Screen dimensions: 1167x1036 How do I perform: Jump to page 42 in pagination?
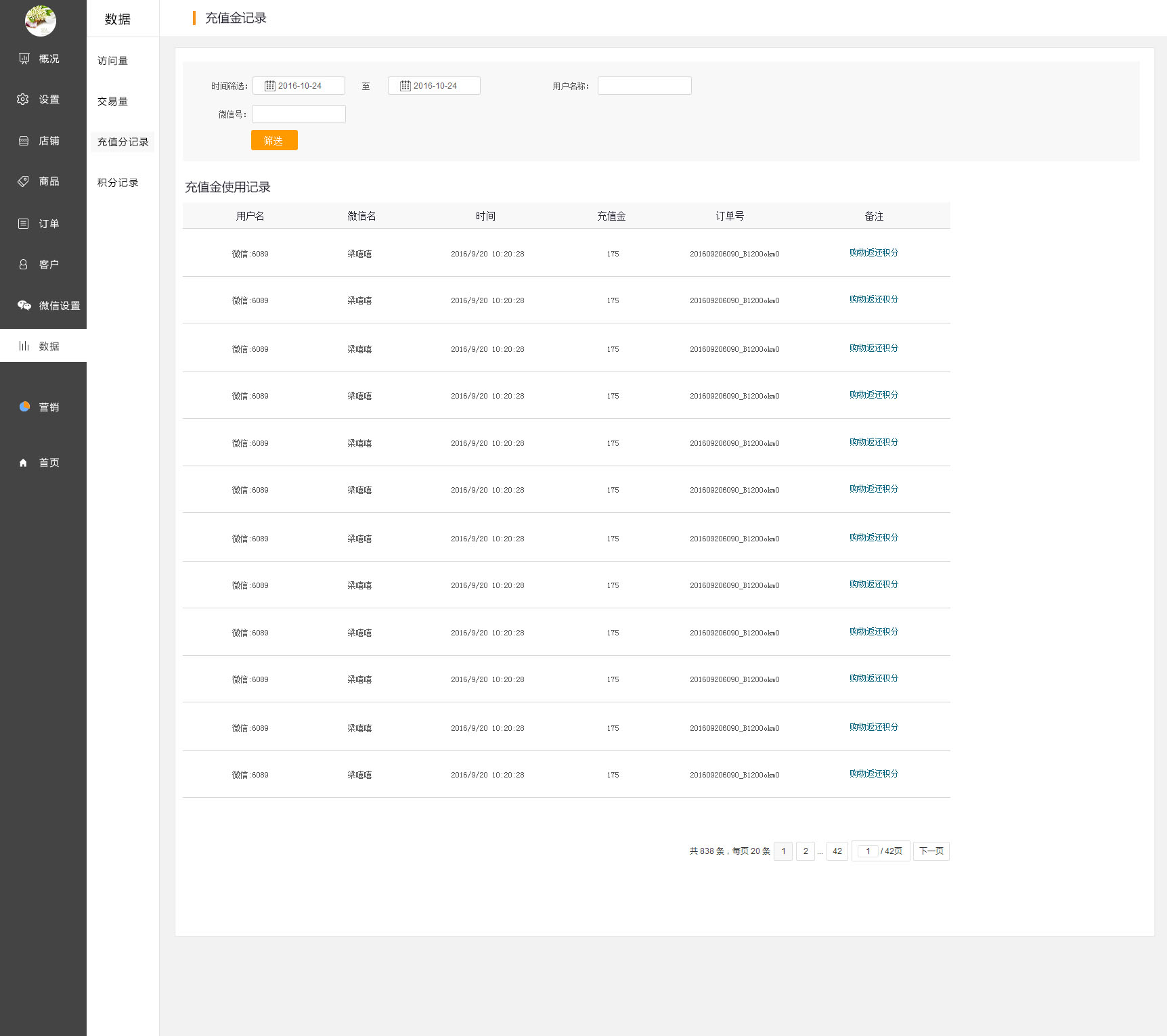[x=837, y=851]
